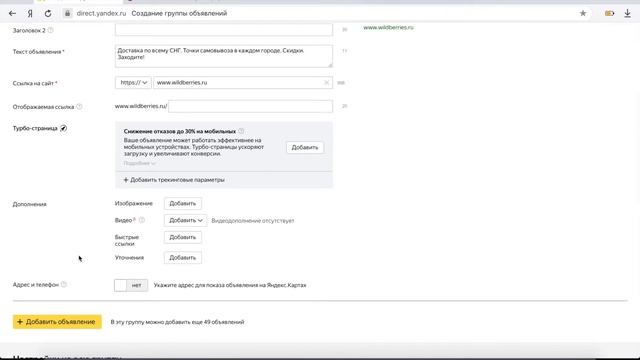This screenshot has height=360, width=640.
Task: Click the Отображаемая ссылка input field
Action: click(250, 106)
